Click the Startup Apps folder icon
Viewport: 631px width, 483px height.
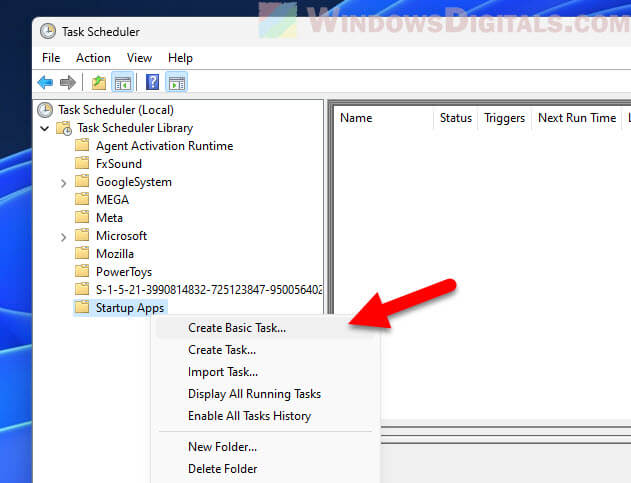pos(82,307)
